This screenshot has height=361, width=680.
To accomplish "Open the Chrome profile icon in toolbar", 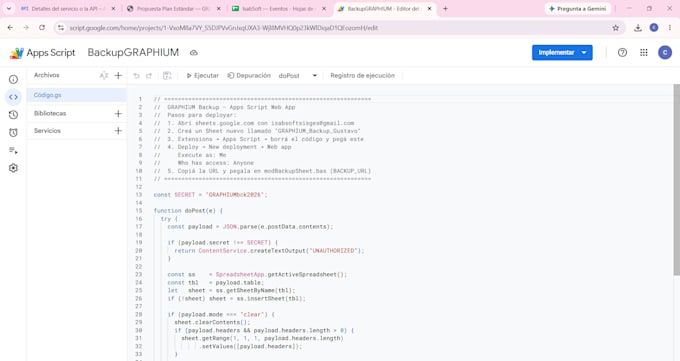I will [x=654, y=28].
